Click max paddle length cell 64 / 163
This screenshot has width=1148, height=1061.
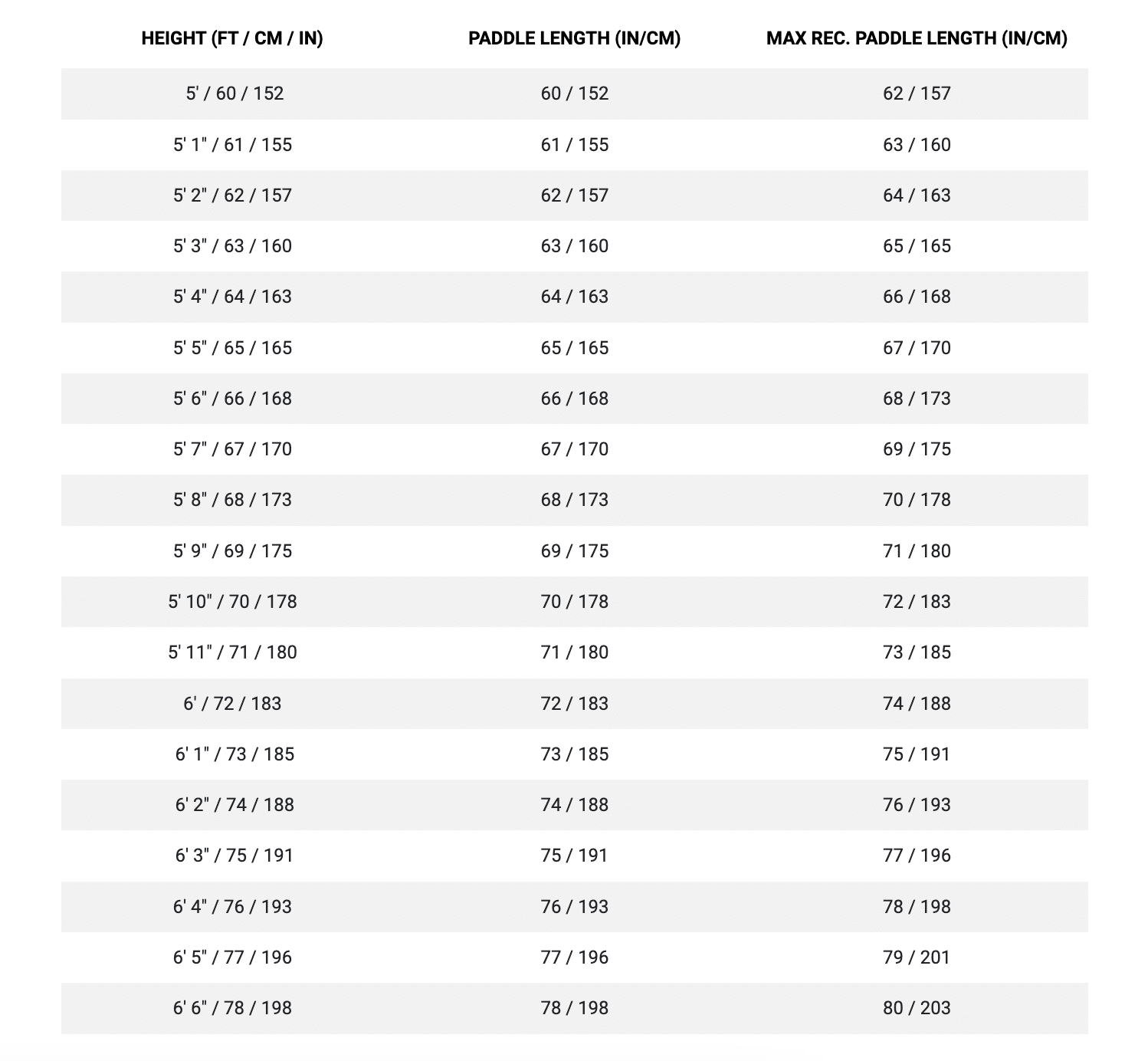[x=917, y=195]
